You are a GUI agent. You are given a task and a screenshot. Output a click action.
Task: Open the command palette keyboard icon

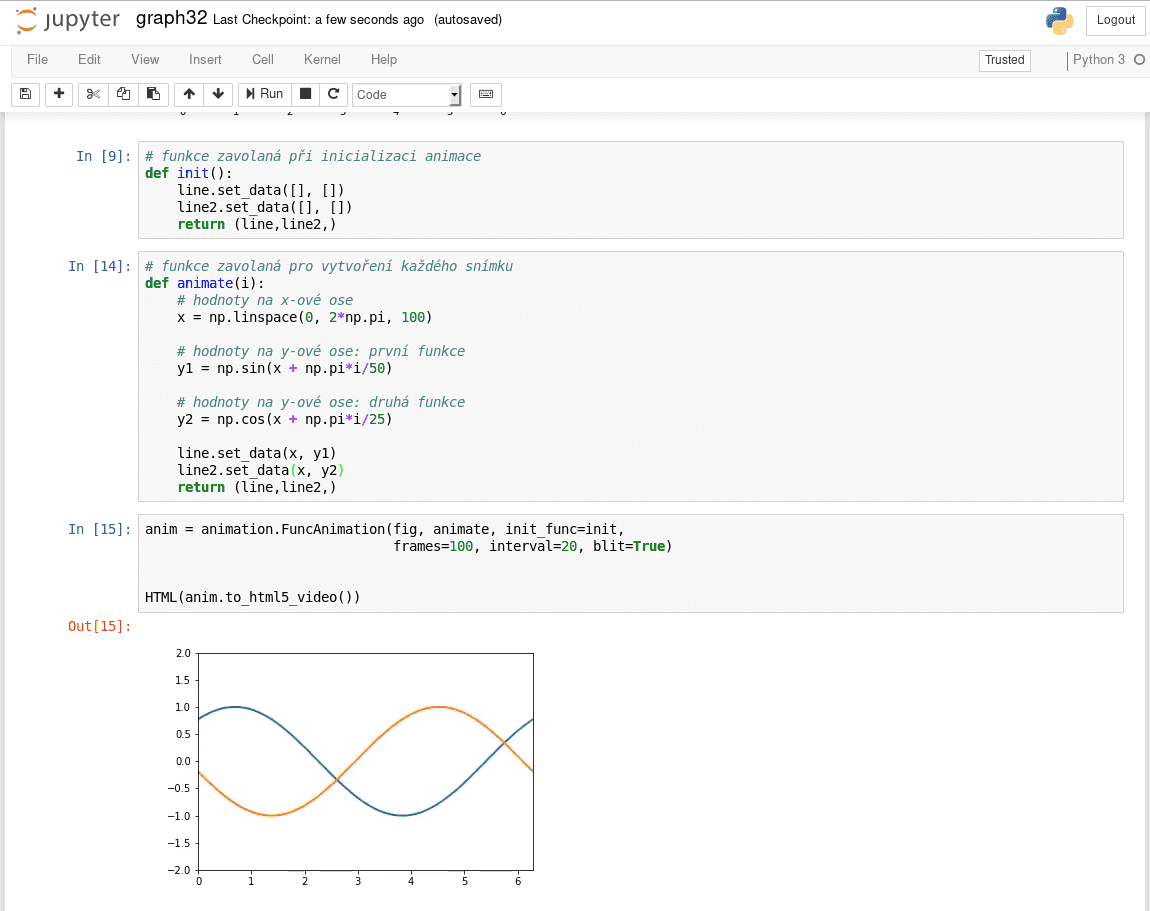[486, 94]
